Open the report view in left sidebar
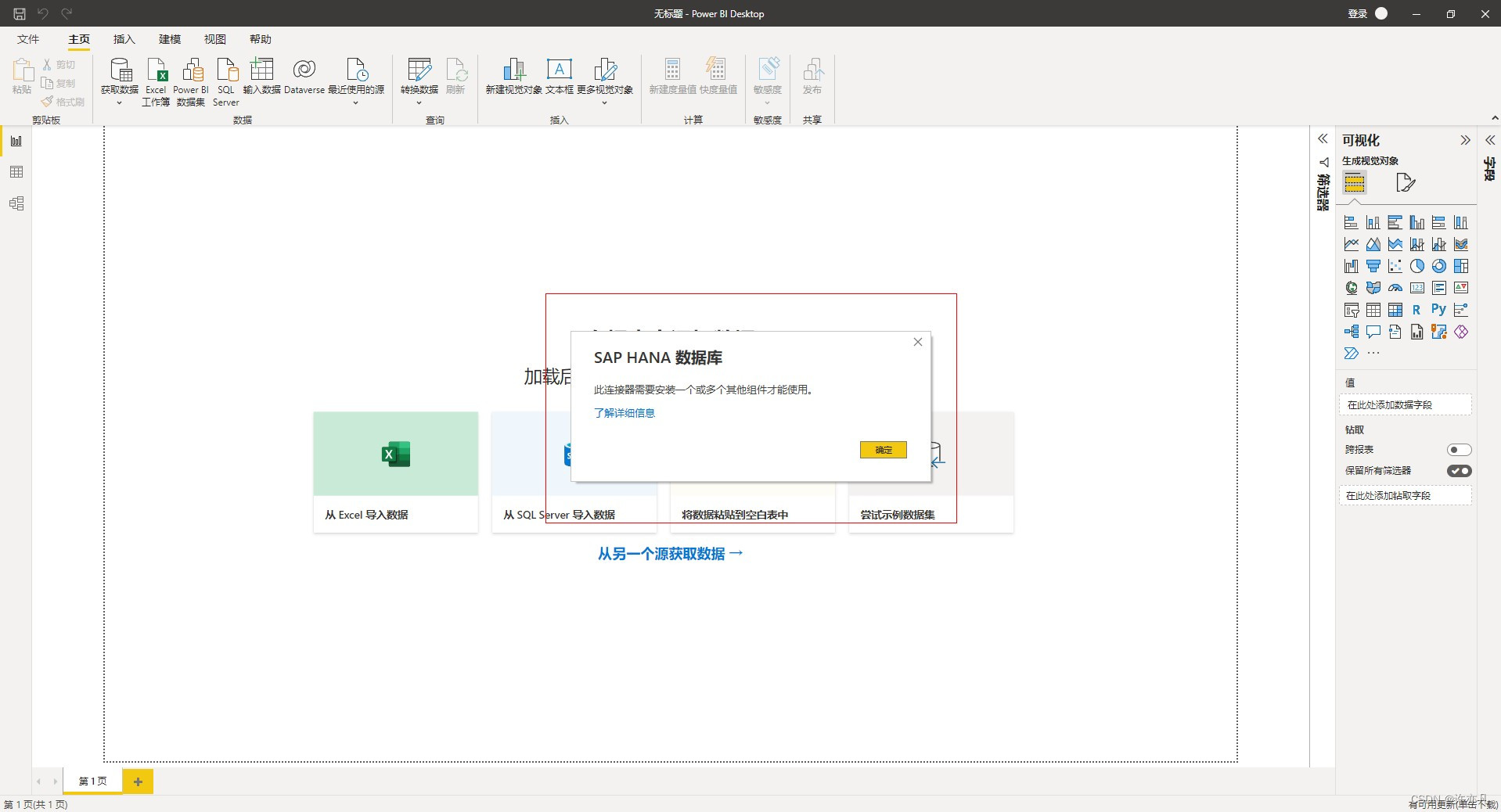This screenshot has height=812, width=1501. pyautogui.click(x=16, y=141)
